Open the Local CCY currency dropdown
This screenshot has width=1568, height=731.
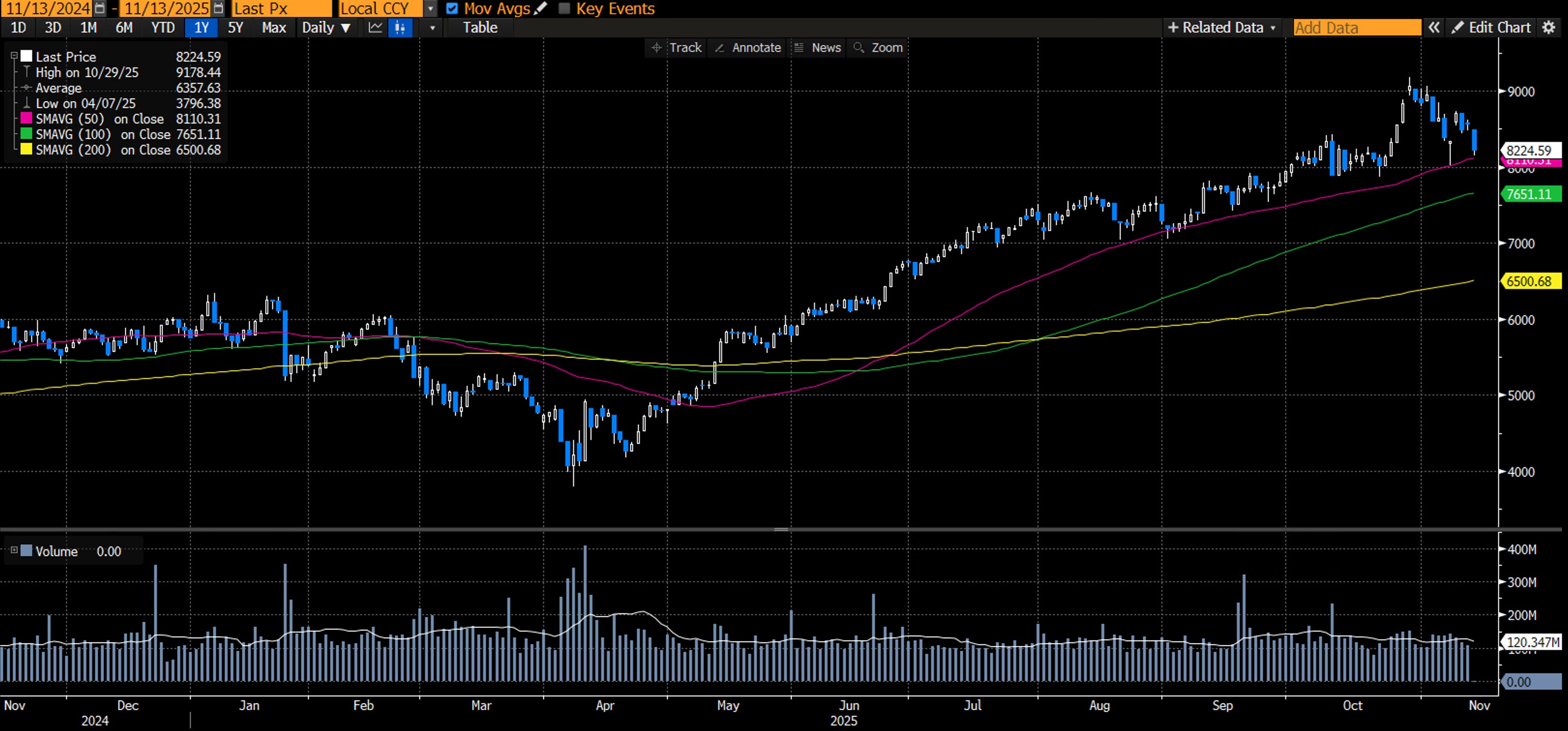(x=430, y=9)
